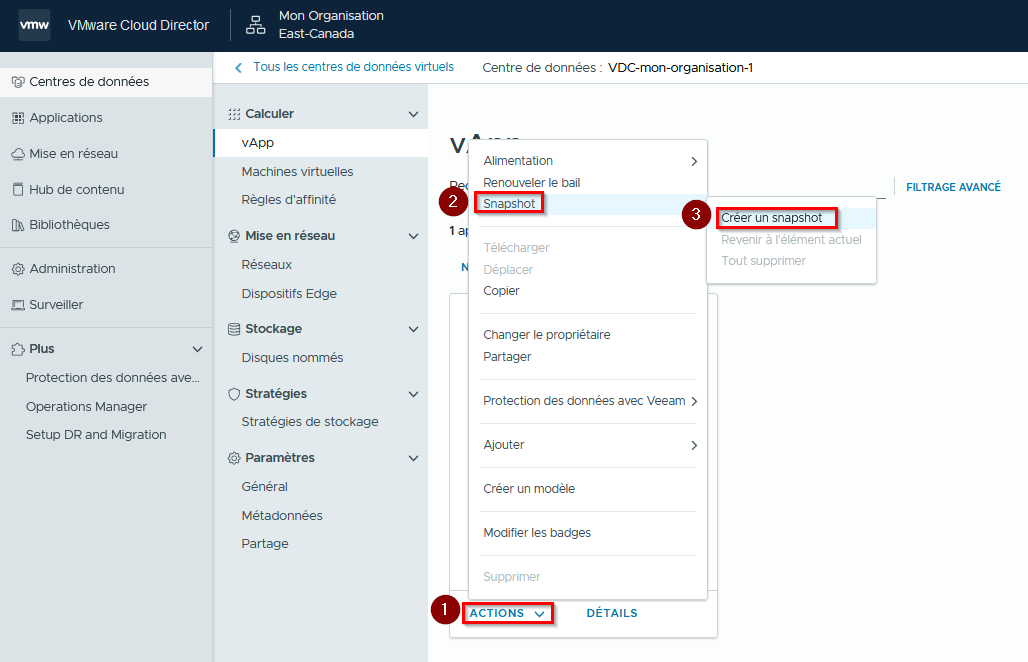Expand the Alimentation submenu arrow
The image size is (1028, 662).
694,161
